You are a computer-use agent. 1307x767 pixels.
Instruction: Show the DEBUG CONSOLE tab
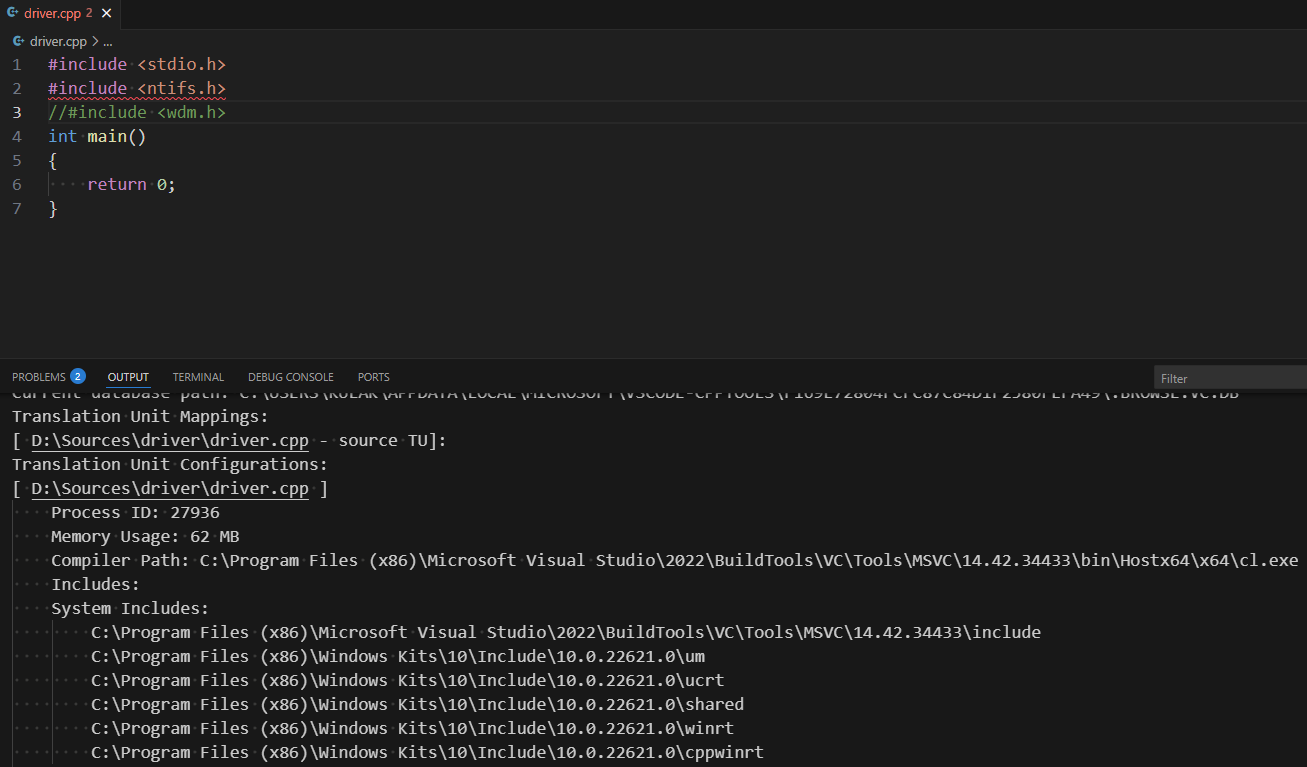tap(291, 377)
